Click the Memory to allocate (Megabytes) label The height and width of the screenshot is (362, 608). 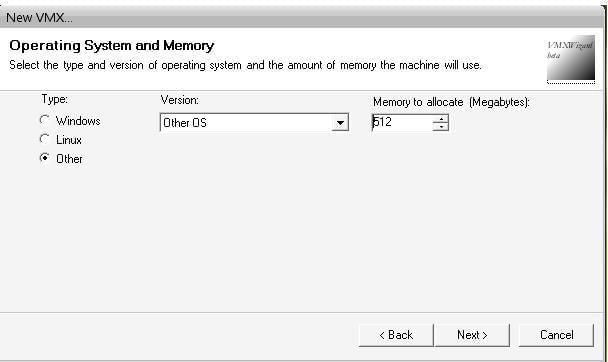tap(451, 102)
